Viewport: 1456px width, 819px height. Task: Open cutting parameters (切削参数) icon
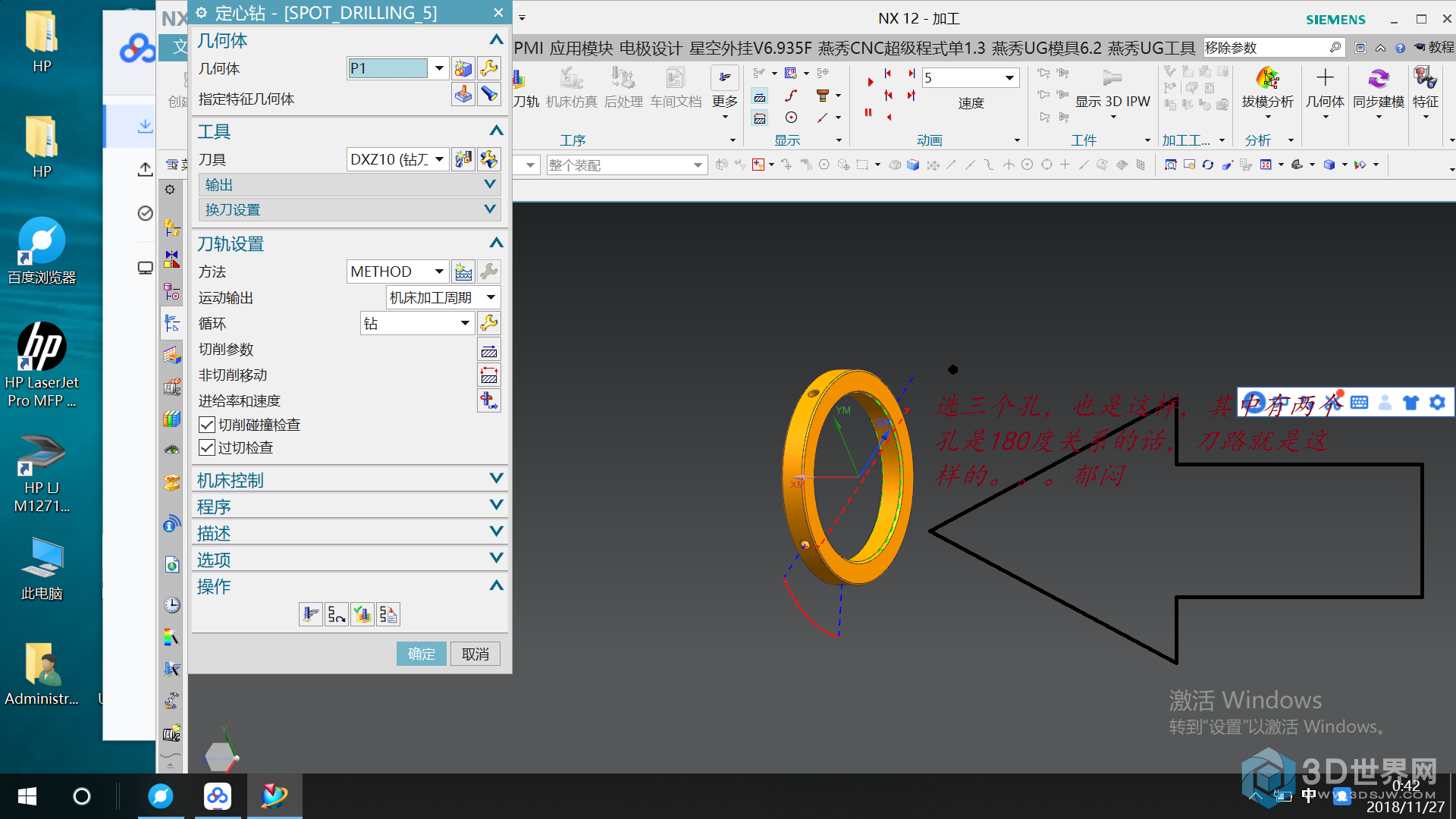coord(489,350)
